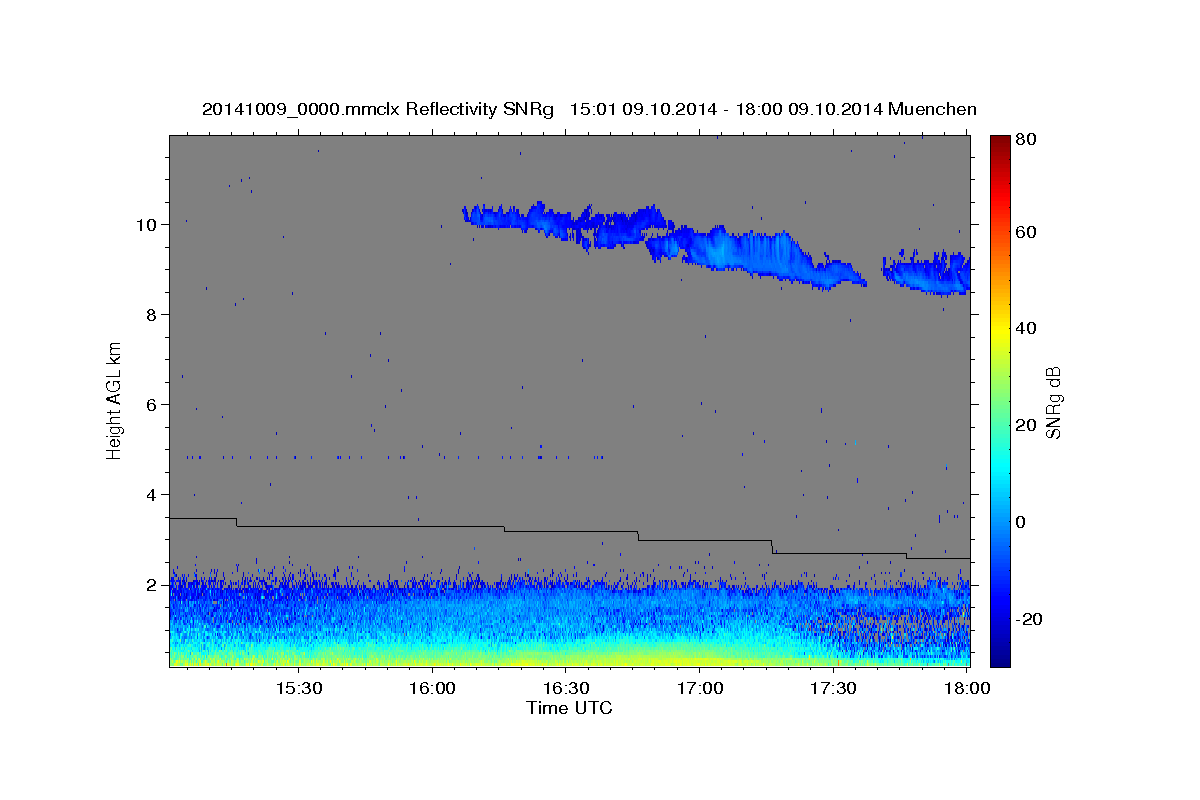Click the 'Muenchen' location label in title
This screenshot has height=800, width=1200.
(x=932, y=109)
